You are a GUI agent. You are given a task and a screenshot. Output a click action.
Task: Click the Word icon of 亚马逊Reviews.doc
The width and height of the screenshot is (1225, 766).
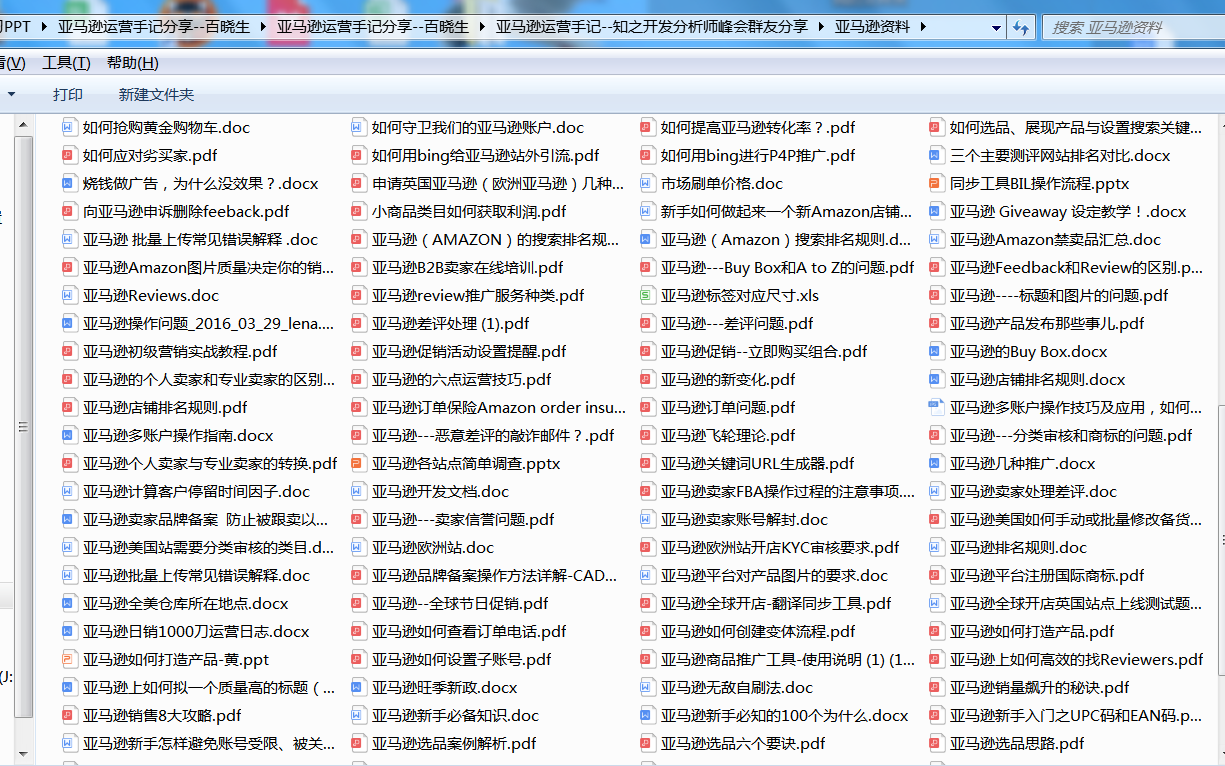click(69, 295)
